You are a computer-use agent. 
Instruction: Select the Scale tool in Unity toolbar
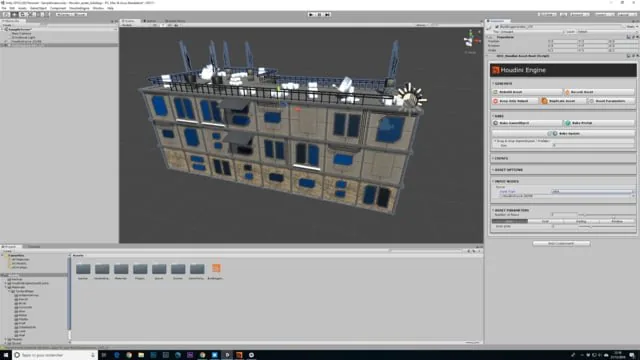[32, 14]
